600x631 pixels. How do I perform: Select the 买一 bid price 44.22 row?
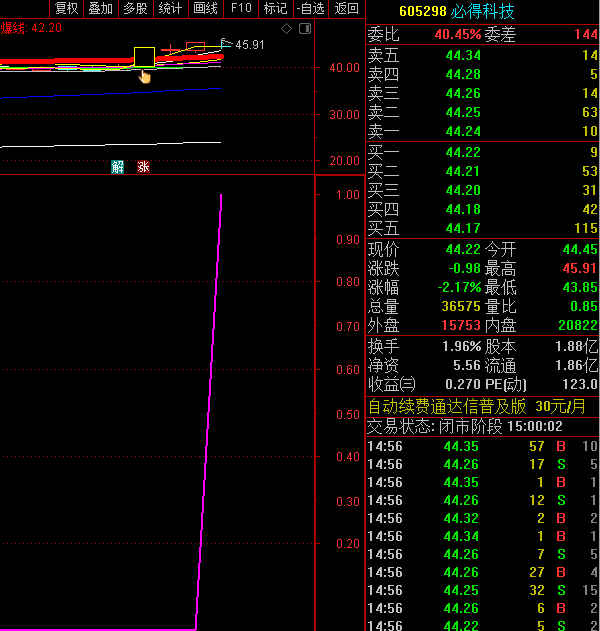482,152
